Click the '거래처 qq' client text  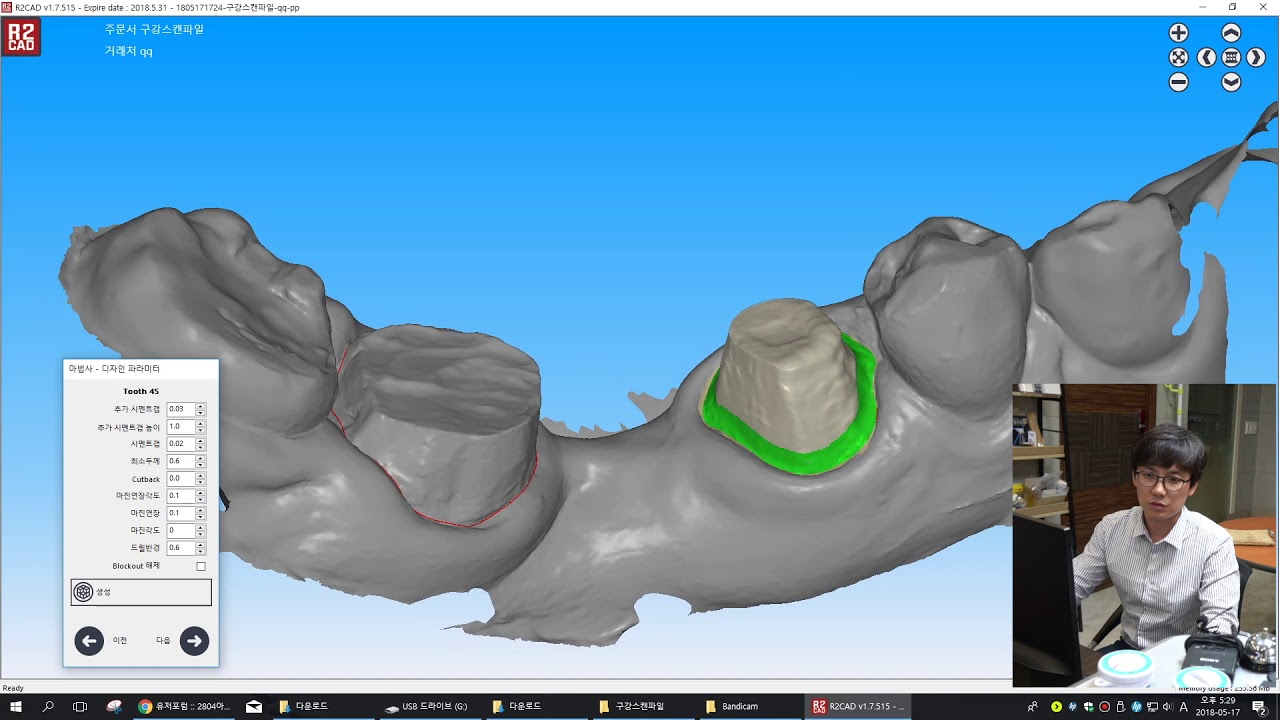129,51
